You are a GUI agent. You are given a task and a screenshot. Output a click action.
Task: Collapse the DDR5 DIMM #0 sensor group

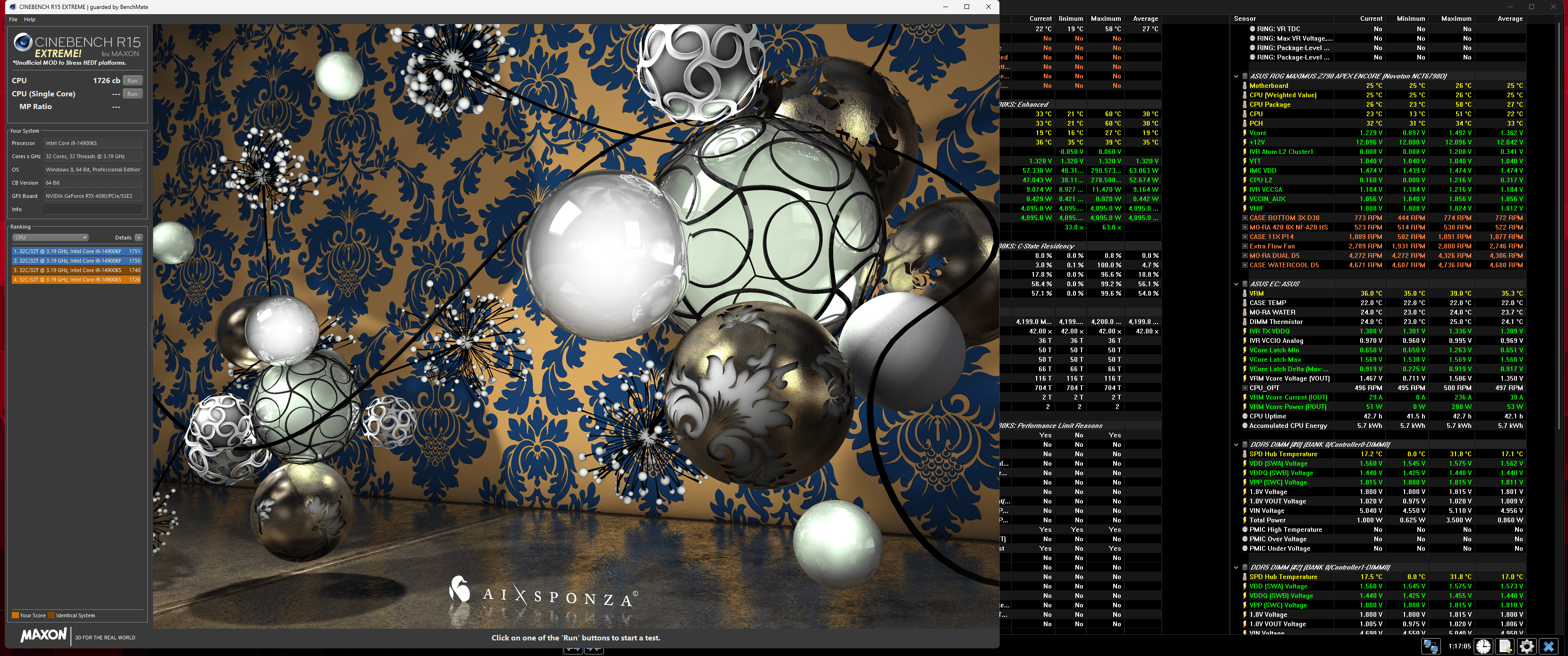pos(1236,444)
